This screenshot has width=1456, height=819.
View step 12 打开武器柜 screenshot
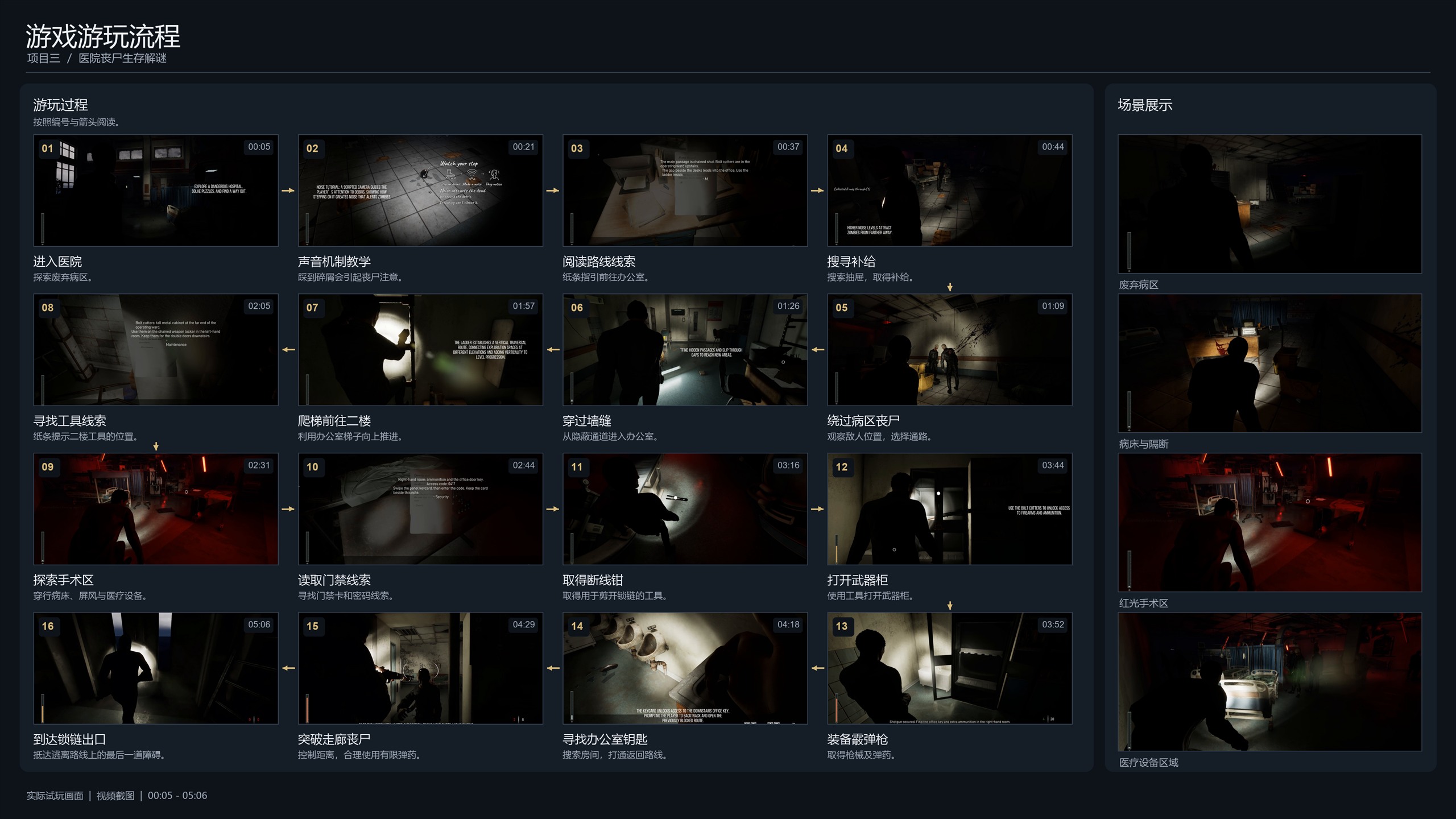949,509
